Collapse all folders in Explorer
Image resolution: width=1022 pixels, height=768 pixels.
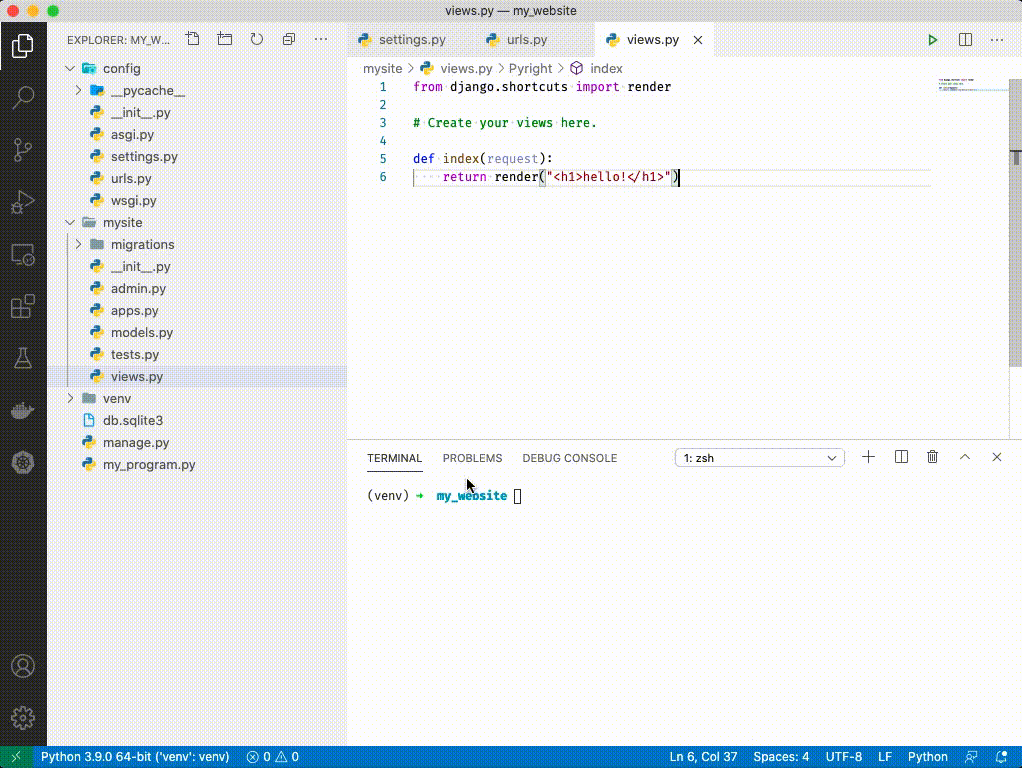click(x=289, y=40)
